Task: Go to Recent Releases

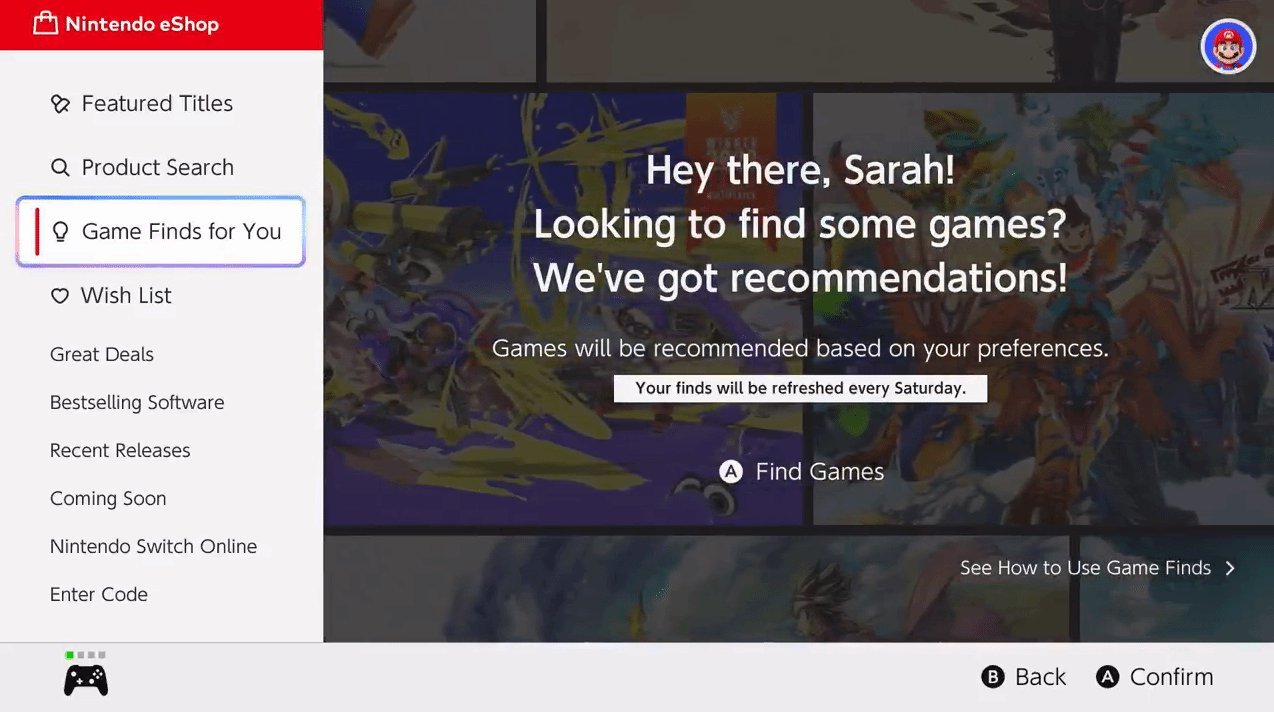Action: tap(120, 450)
